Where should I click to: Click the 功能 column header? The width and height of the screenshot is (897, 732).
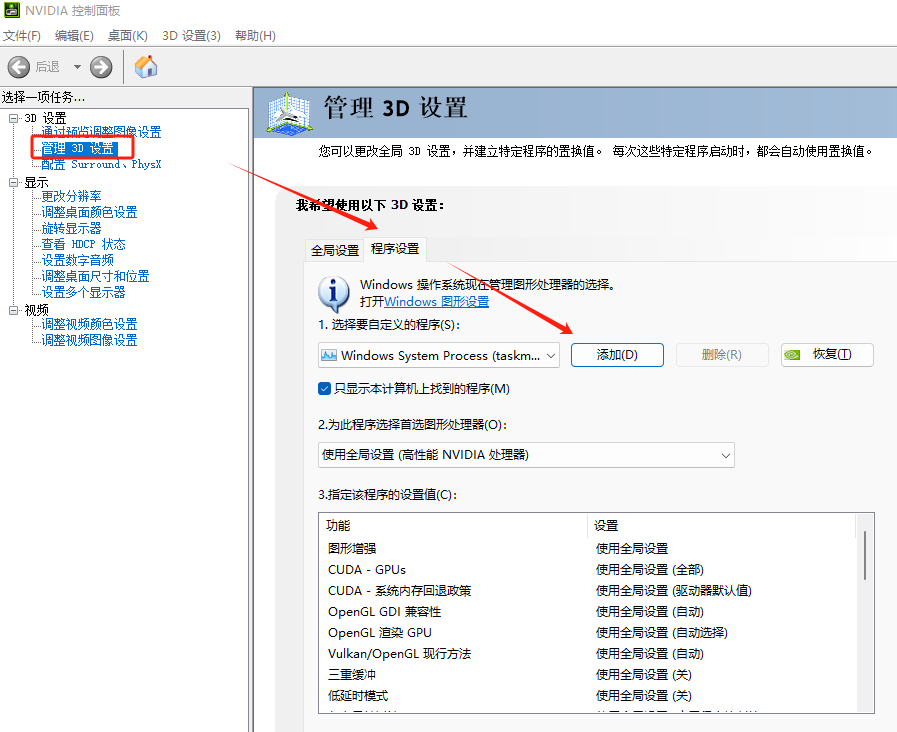(x=453, y=526)
